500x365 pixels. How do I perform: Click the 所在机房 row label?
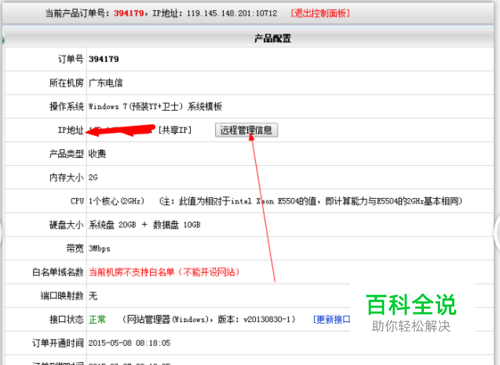(x=66, y=83)
